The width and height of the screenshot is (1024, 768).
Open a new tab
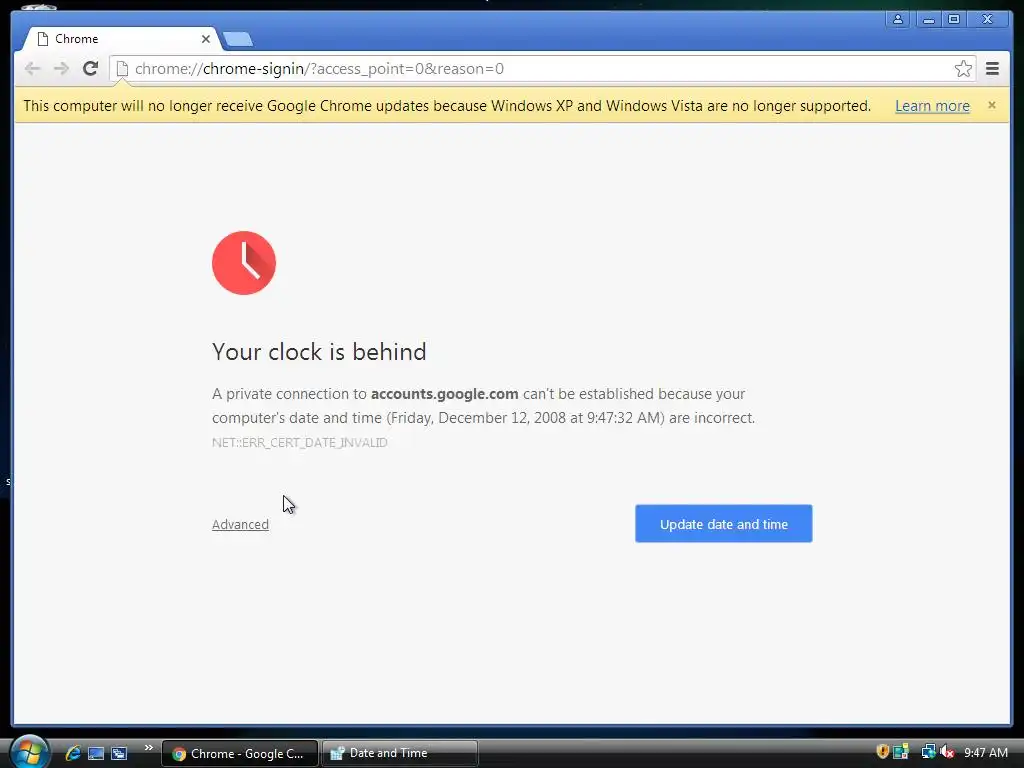tap(238, 40)
